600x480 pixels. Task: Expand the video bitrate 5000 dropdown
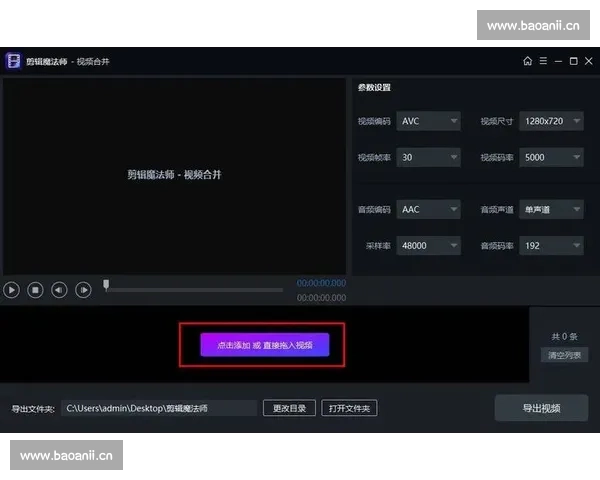pyautogui.click(x=551, y=157)
